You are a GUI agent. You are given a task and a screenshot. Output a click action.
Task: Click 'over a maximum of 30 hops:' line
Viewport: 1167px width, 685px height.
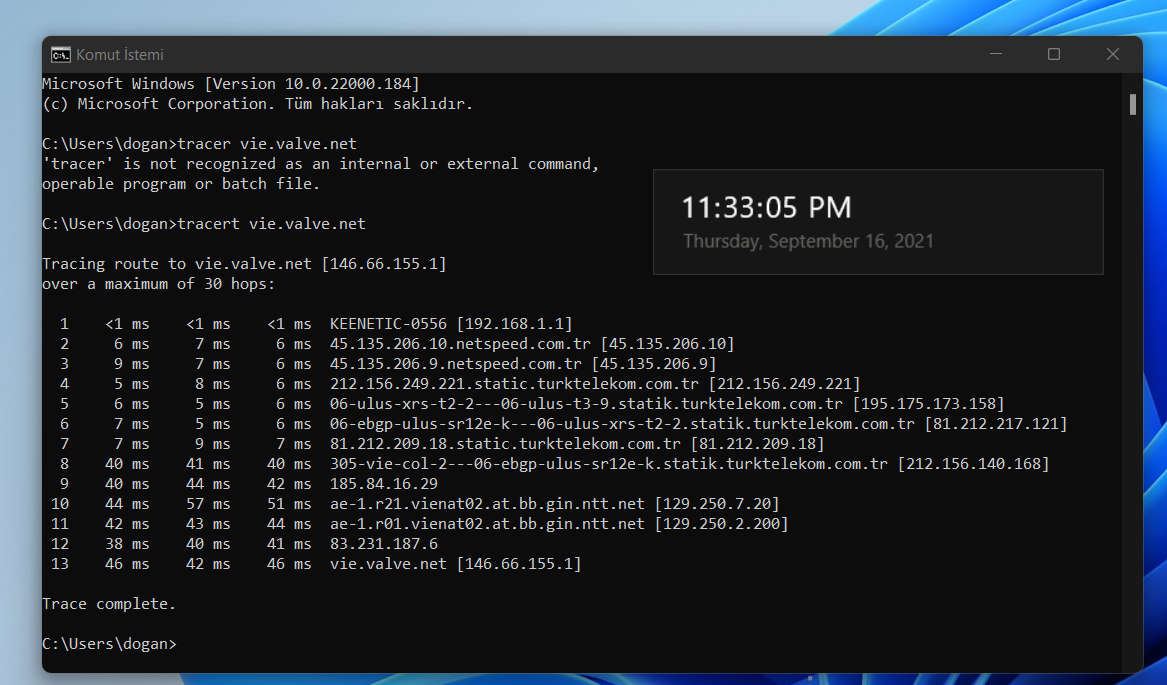(159, 284)
